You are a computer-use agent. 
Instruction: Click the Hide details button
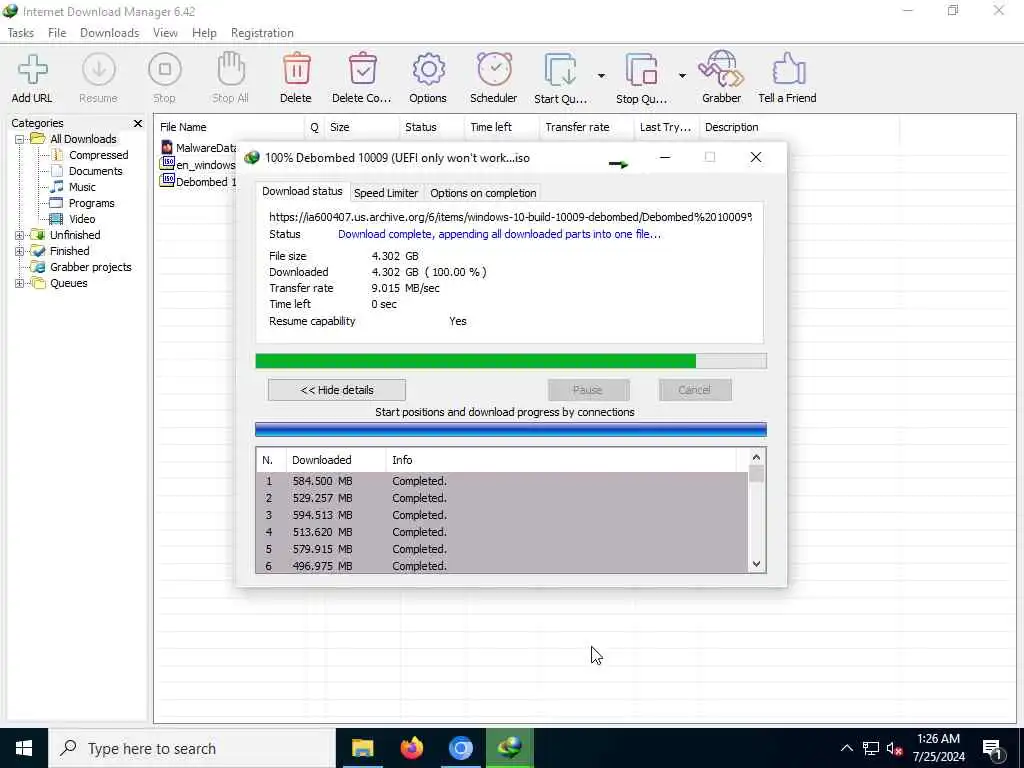pyautogui.click(x=337, y=390)
